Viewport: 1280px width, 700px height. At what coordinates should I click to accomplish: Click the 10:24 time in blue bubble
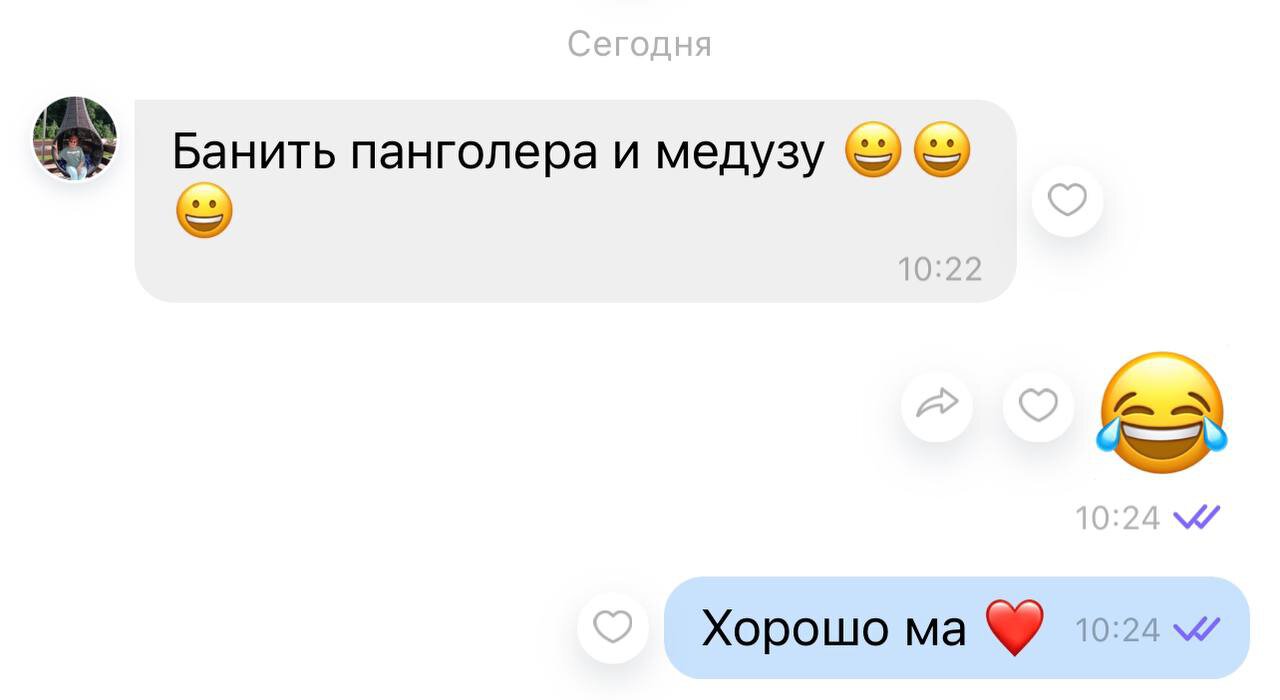[x=1117, y=629]
